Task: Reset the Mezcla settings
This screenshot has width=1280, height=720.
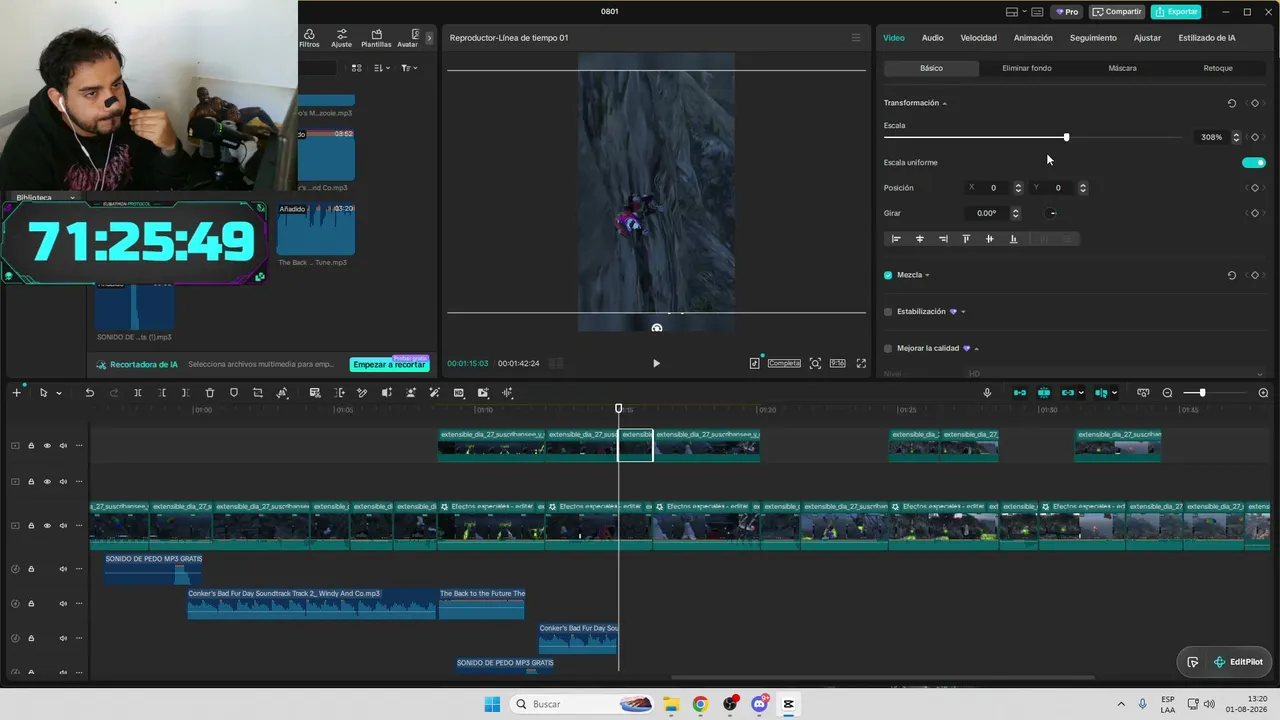Action: [1232, 275]
